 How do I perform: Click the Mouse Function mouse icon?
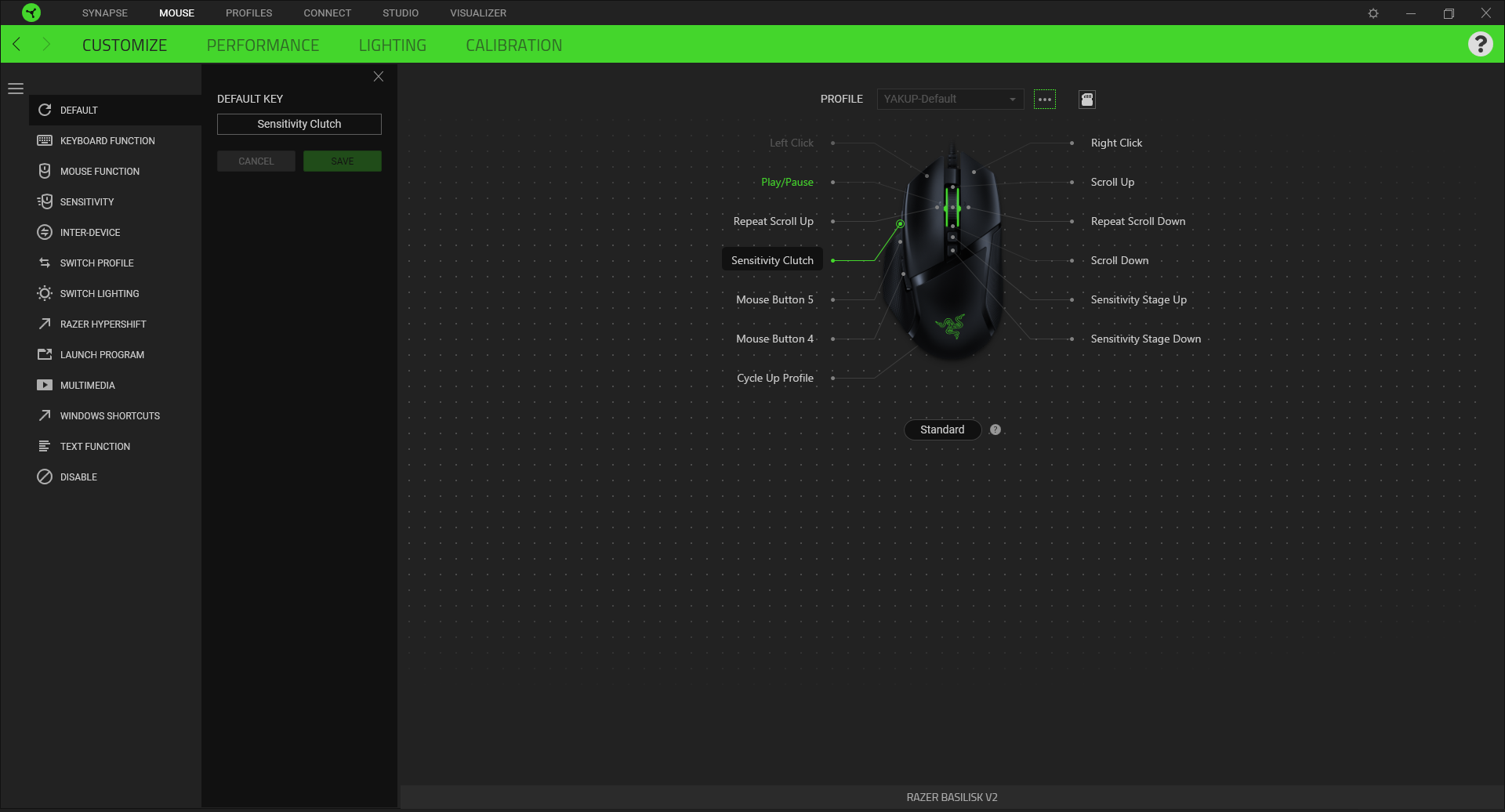tap(45, 171)
